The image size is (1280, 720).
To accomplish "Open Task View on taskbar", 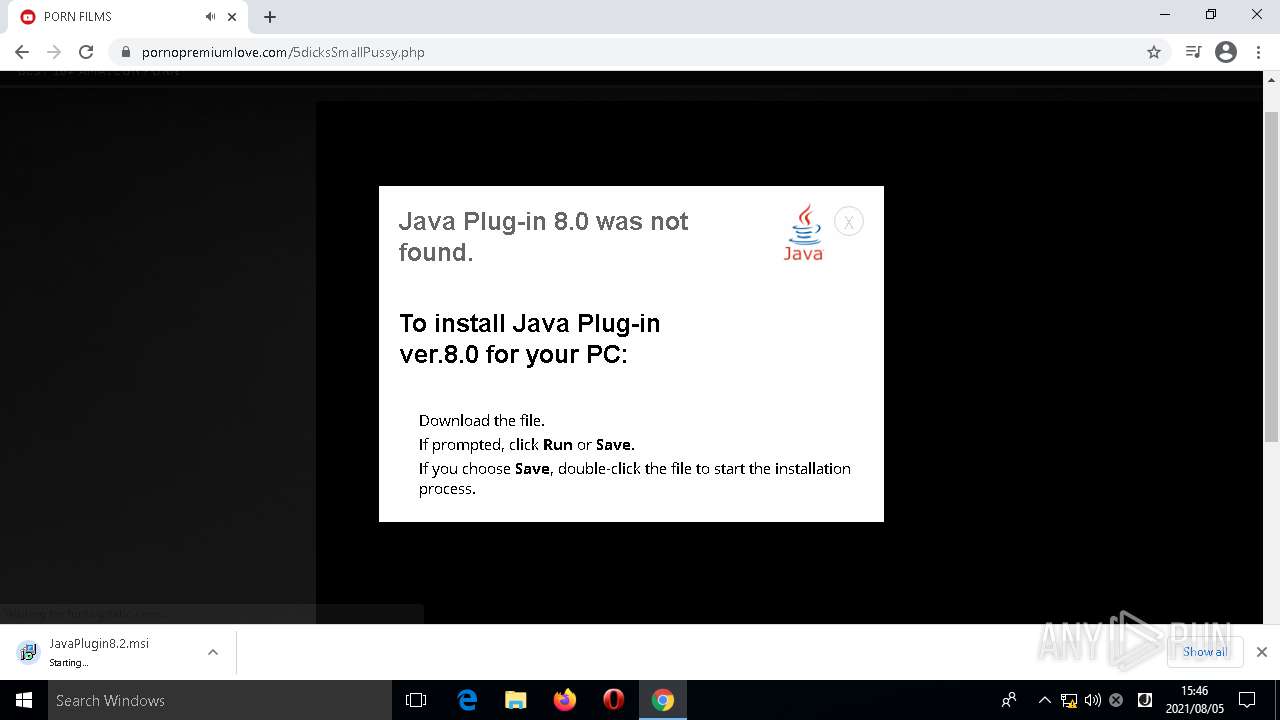I will pyautogui.click(x=416, y=700).
